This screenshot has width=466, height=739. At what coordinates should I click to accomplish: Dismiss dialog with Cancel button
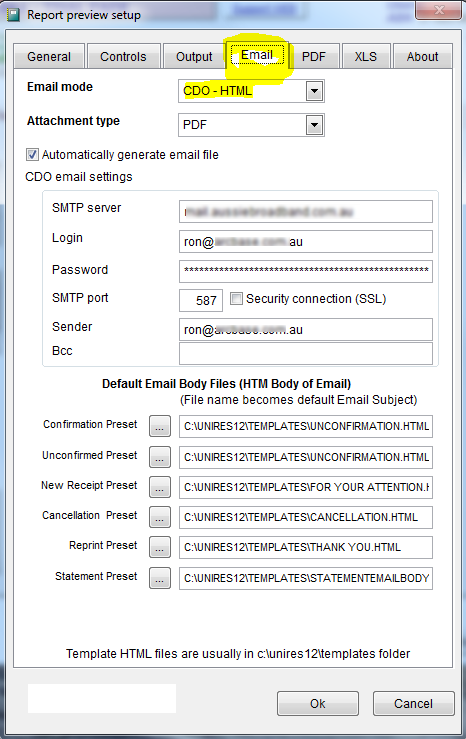[413, 704]
